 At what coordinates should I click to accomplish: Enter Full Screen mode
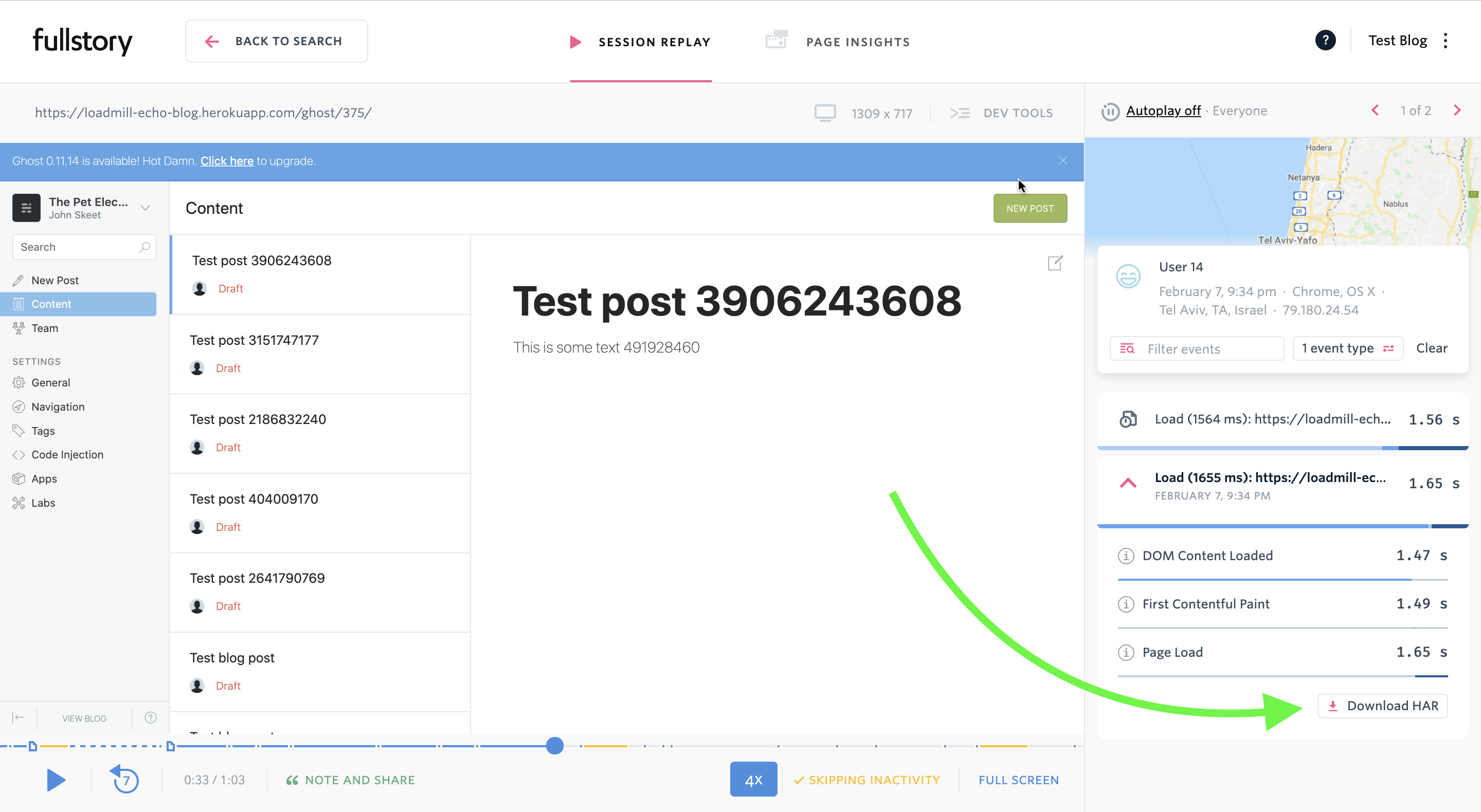tap(1018, 780)
